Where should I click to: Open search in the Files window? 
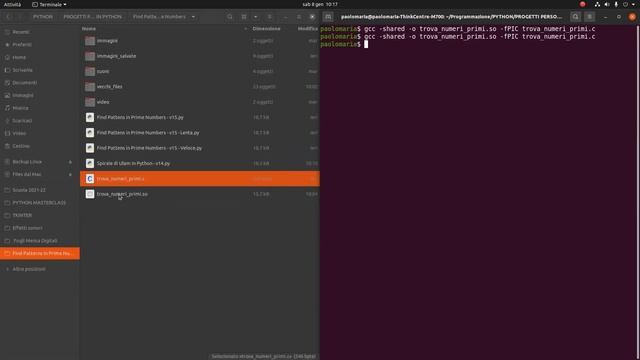tap(230, 17)
